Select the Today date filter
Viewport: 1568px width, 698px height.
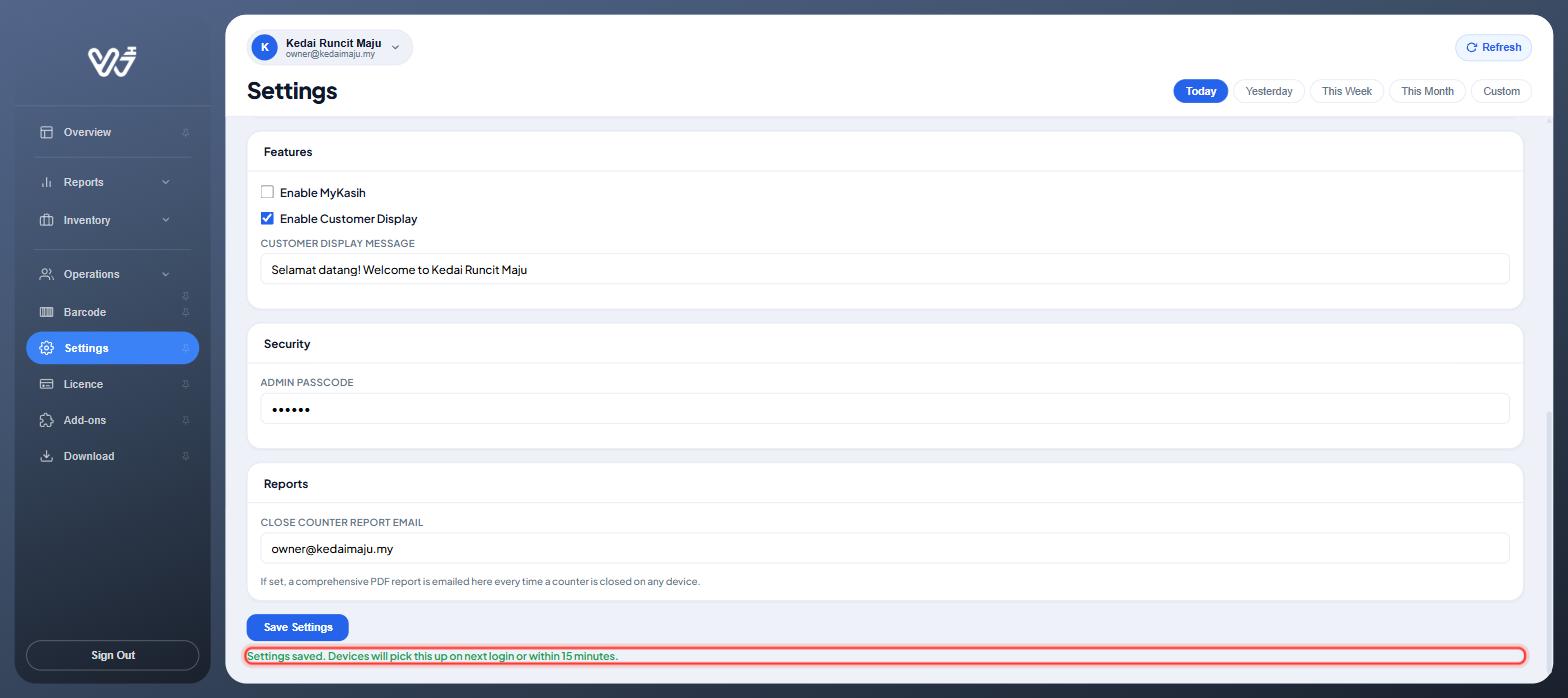click(x=1200, y=91)
